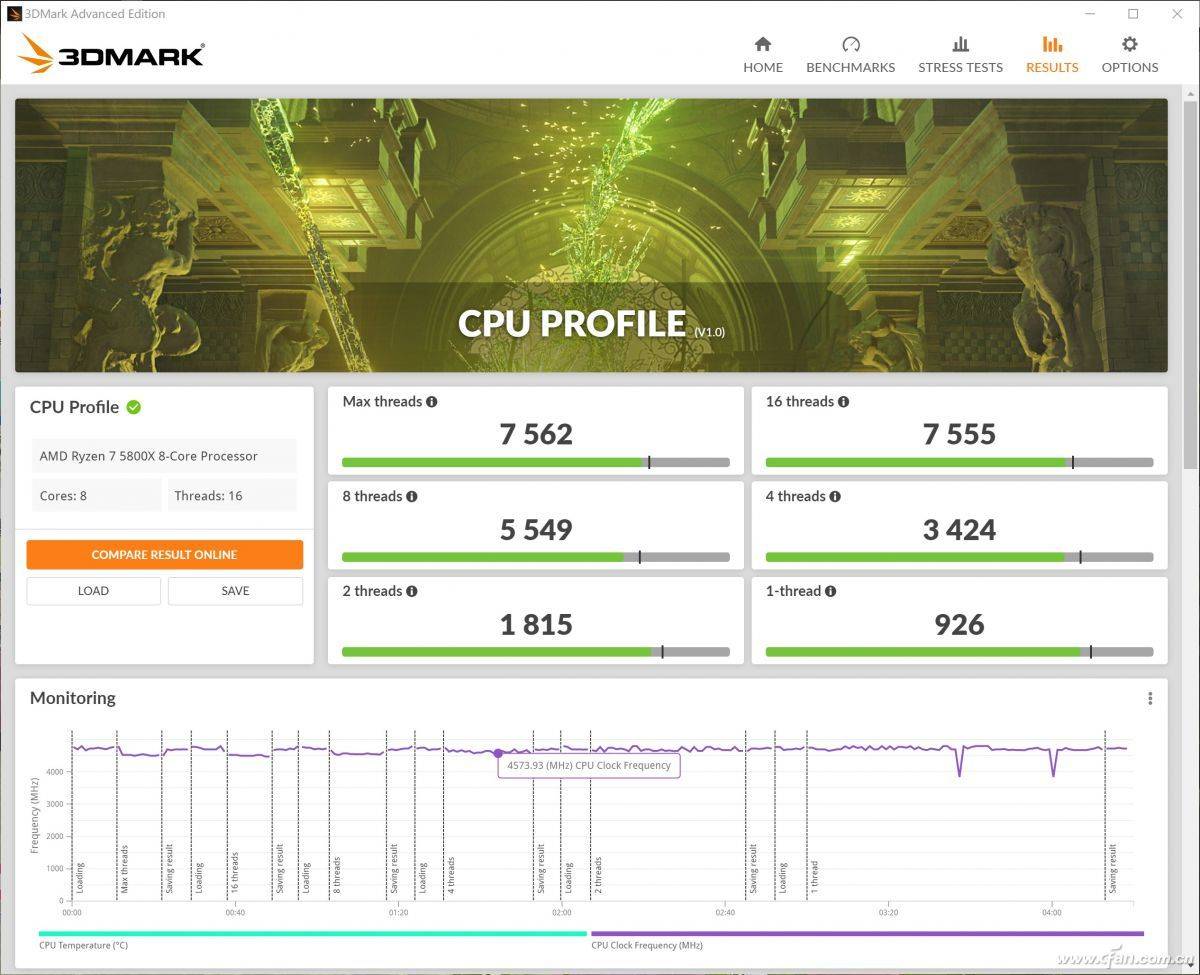Select the Stress Tests icon
The width and height of the screenshot is (1200, 975).
(x=959, y=44)
